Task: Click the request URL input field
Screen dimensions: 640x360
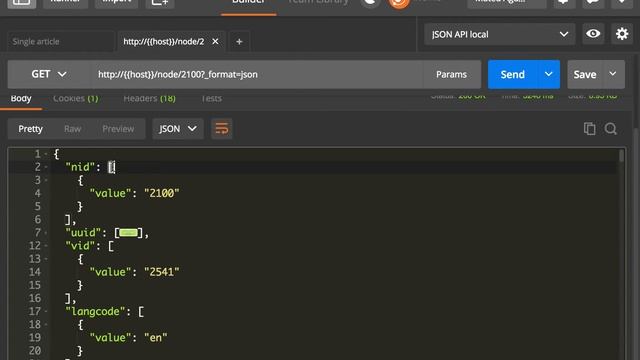Action: pyautogui.click(x=256, y=74)
